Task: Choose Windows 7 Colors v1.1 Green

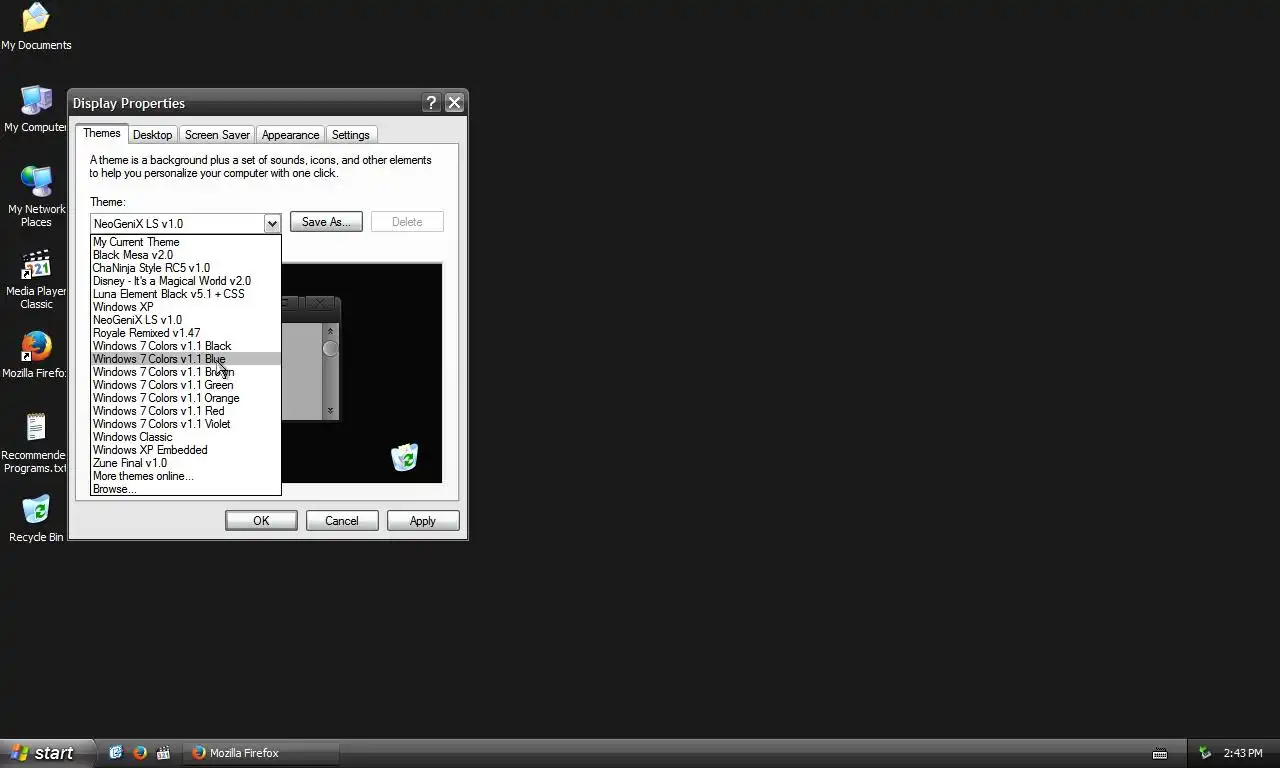Action: pyautogui.click(x=186, y=385)
